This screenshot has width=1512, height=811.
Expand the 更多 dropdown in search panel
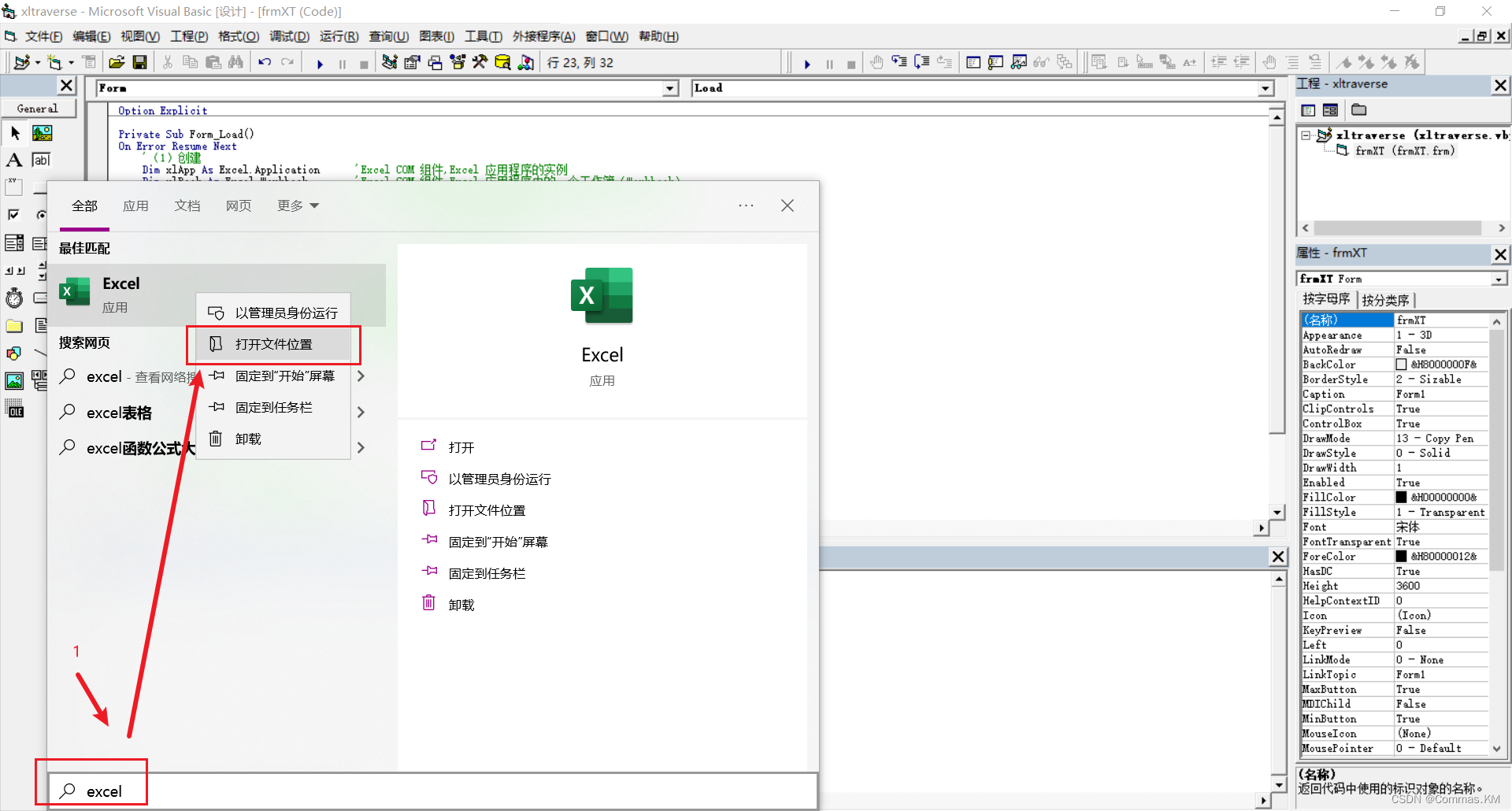point(298,206)
